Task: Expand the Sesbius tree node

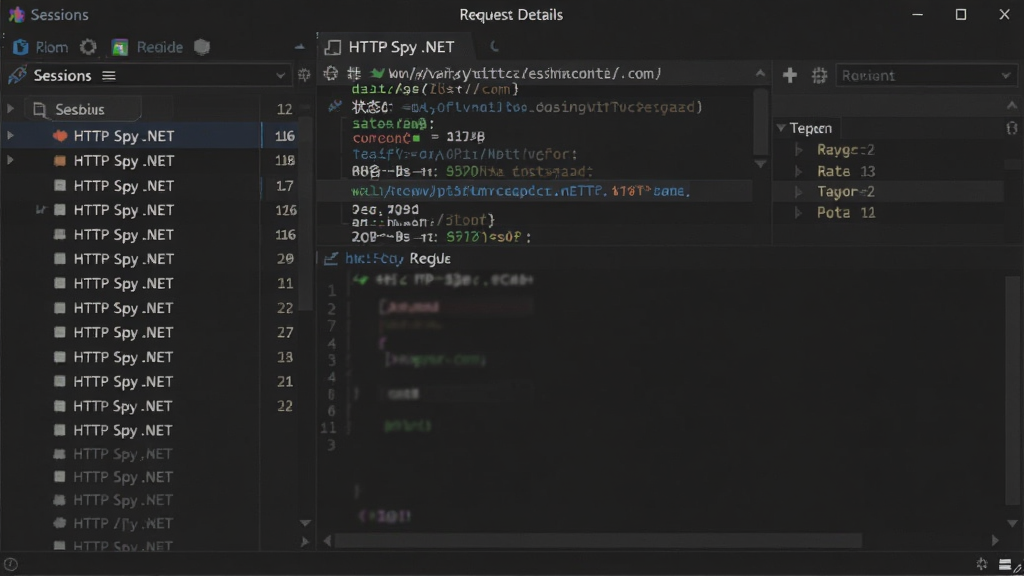Action: click(10, 109)
